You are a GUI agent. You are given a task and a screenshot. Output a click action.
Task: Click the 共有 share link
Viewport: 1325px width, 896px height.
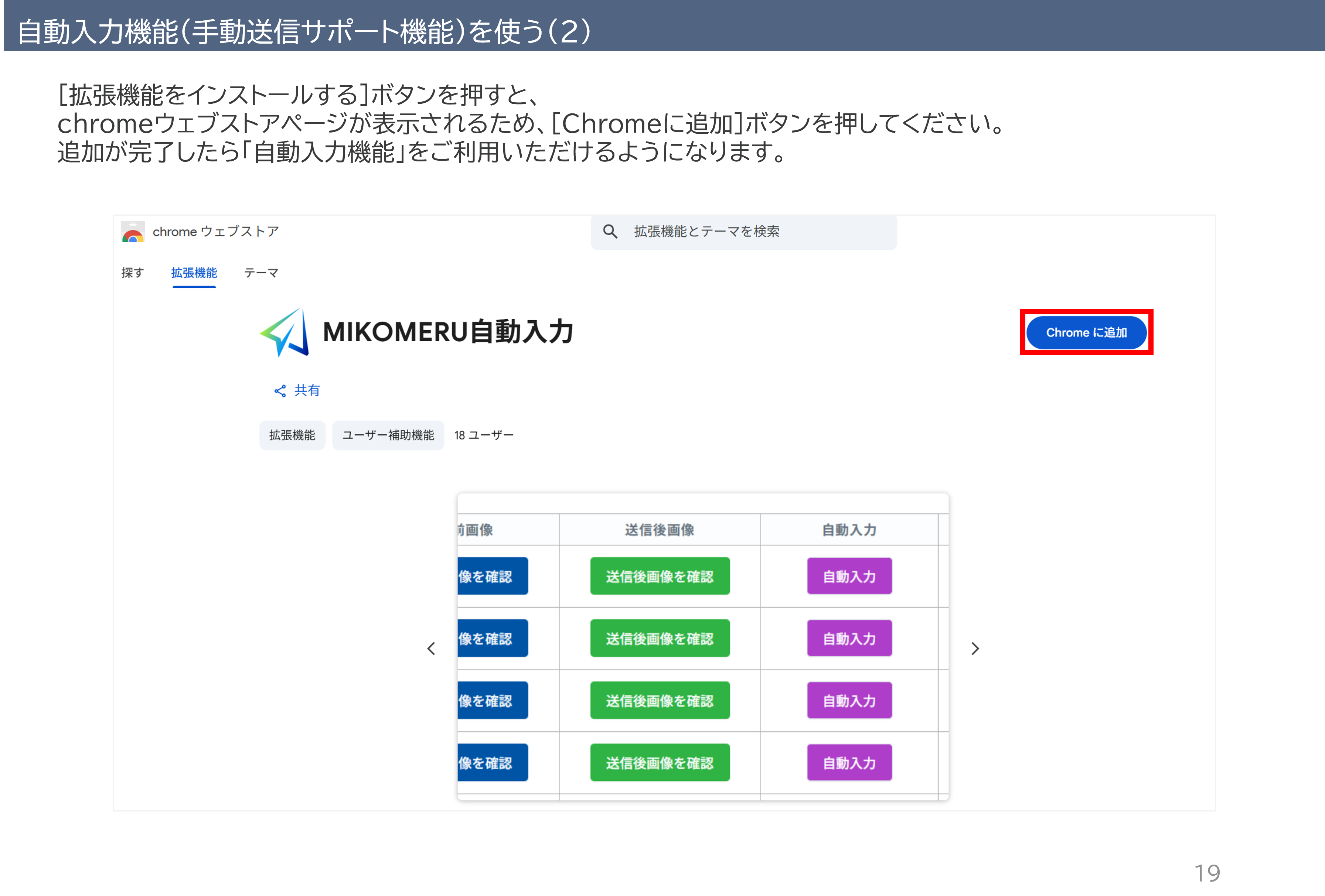tap(307, 390)
